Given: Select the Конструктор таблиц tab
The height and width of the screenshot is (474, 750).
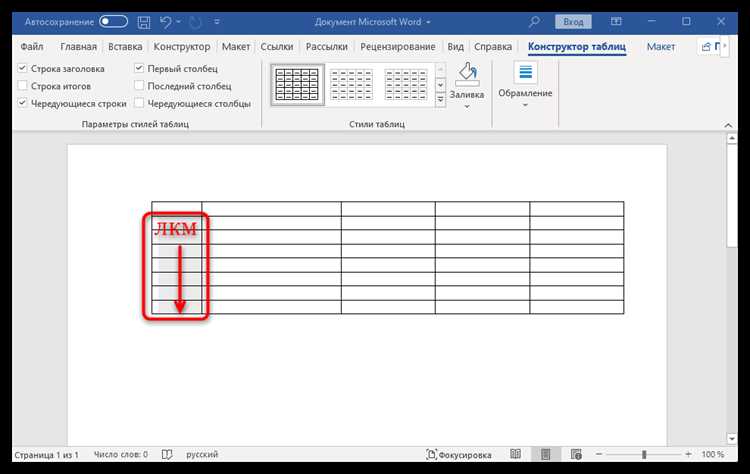Looking at the screenshot, I should pos(577,46).
